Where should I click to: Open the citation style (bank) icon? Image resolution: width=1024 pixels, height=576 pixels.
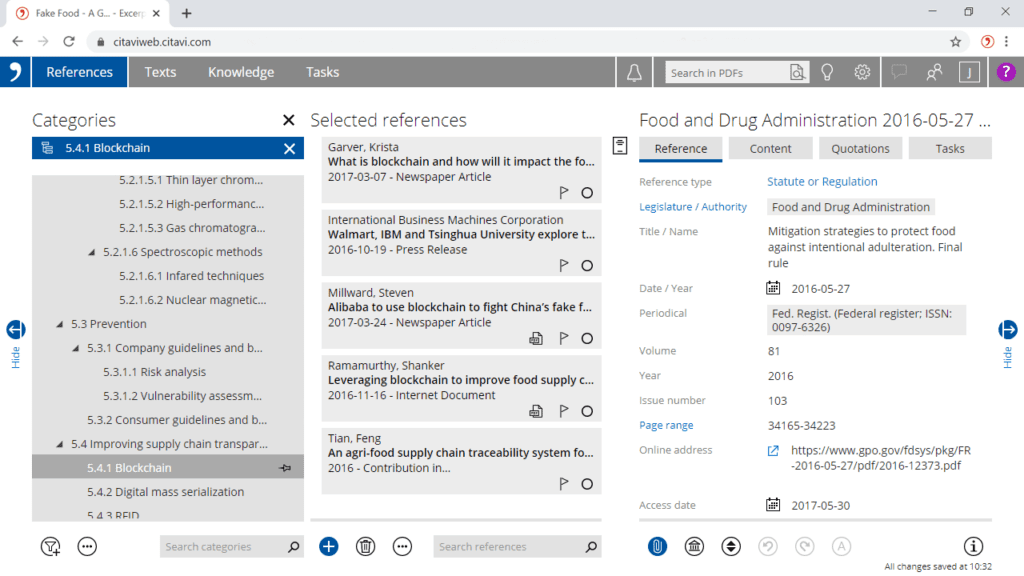click(694, 546)
